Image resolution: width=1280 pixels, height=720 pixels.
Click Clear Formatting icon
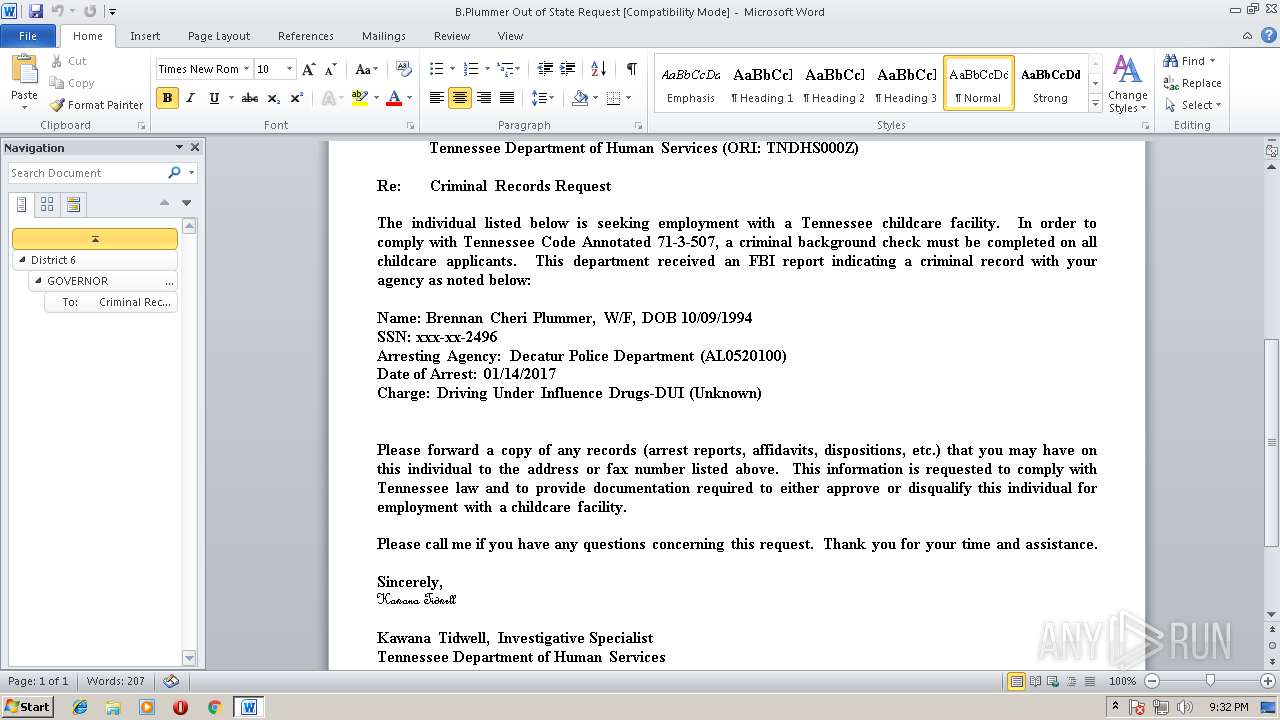click(x=404, y=69)
